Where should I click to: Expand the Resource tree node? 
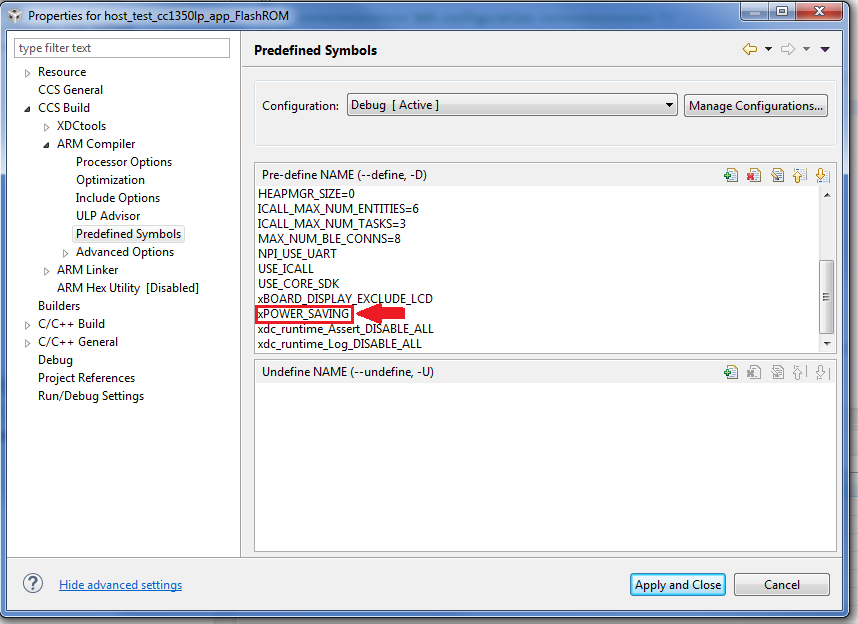(x=27, y=73)
